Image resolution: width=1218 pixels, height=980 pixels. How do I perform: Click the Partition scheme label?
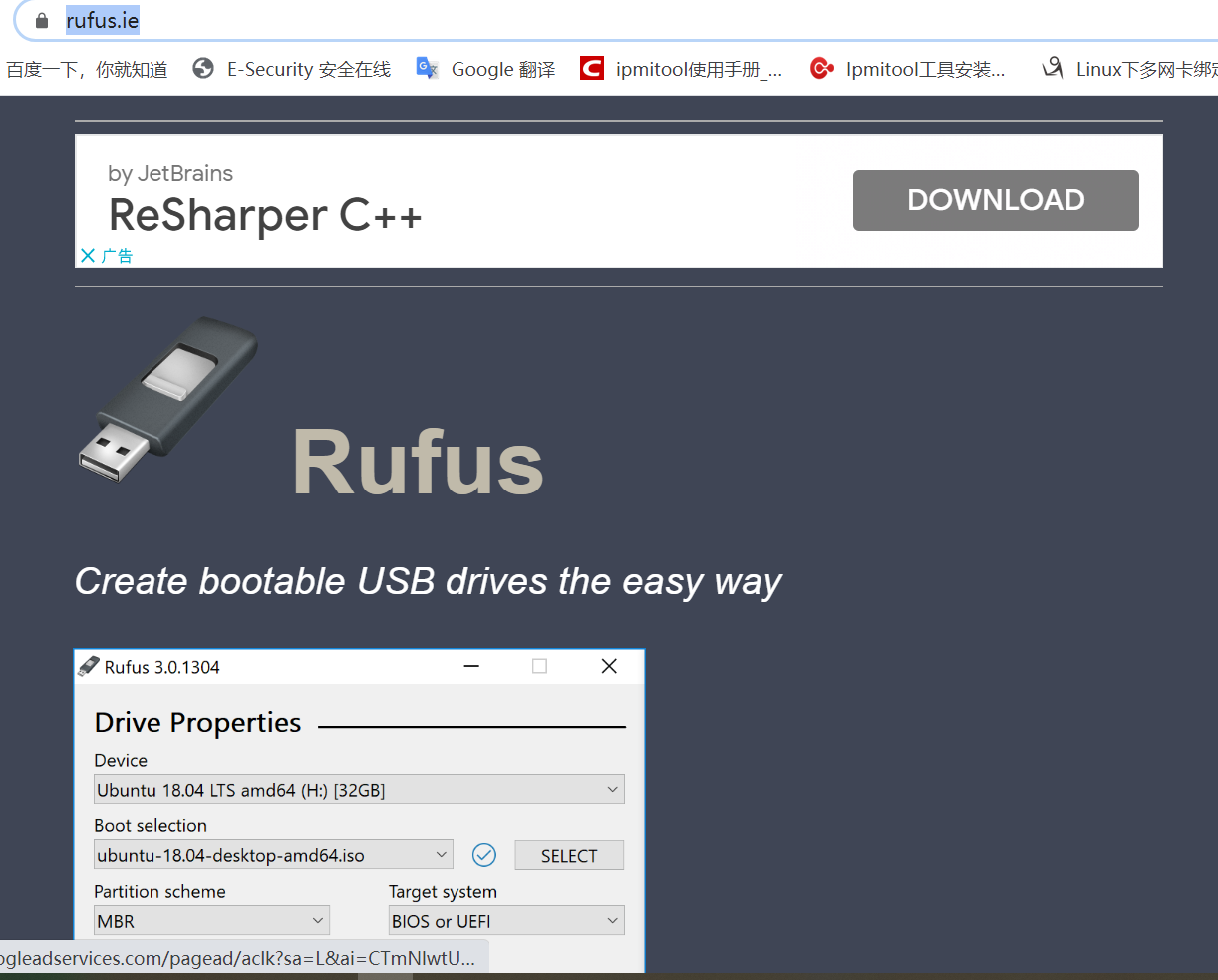[x=159, y=891]
